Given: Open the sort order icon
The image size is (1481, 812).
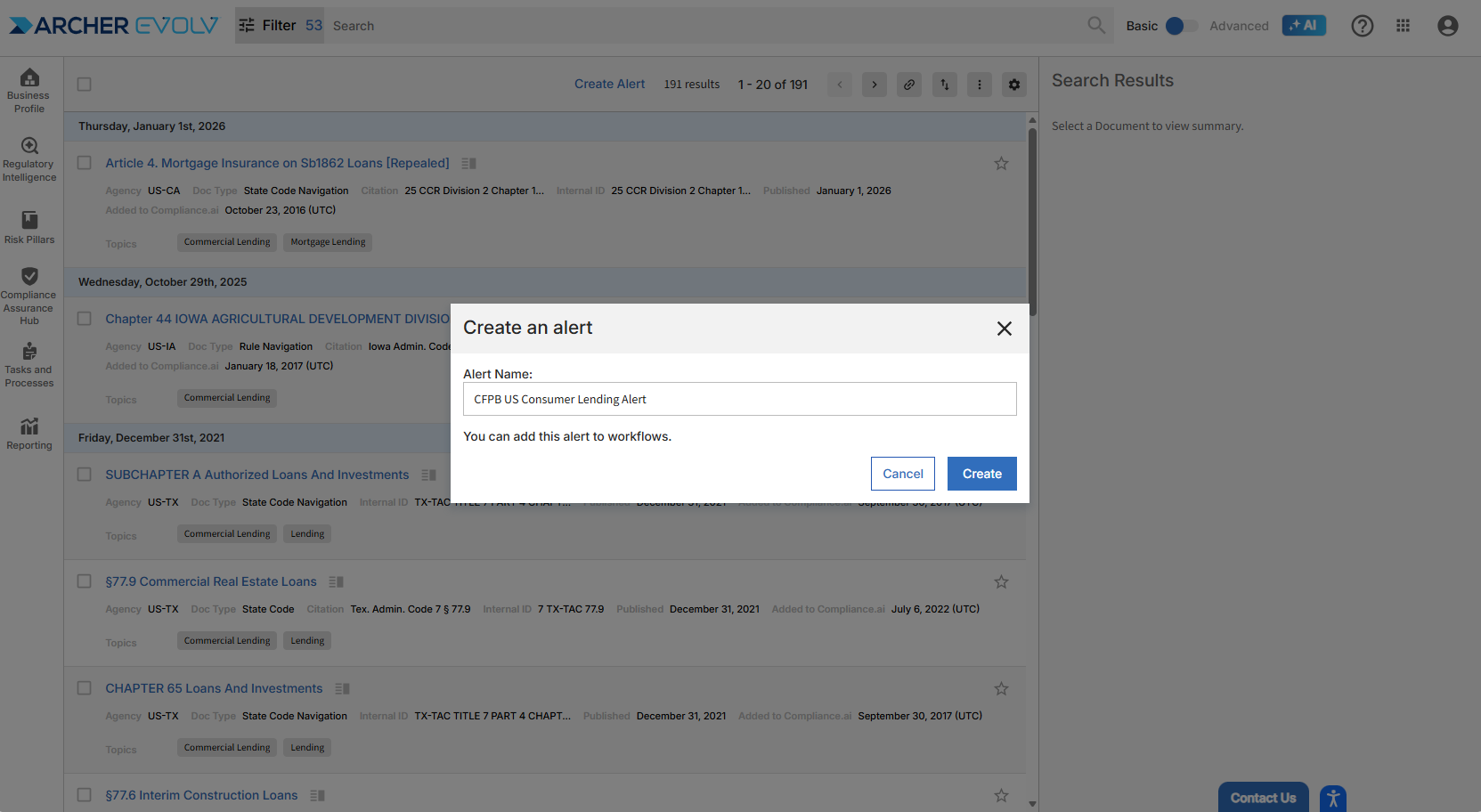Looking at the screenshot, I should [944, 85].
